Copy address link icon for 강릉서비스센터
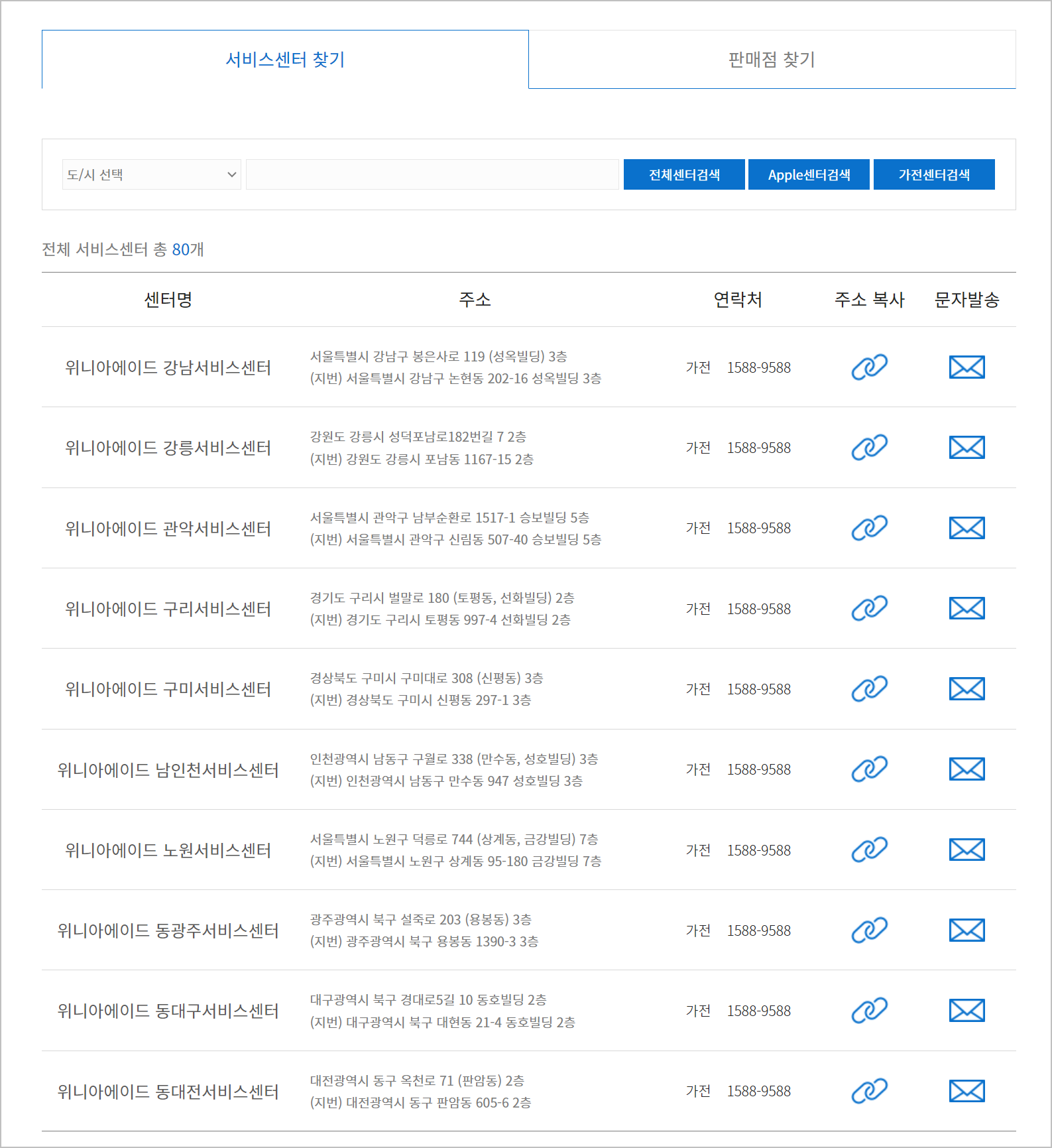 [869, 448]
